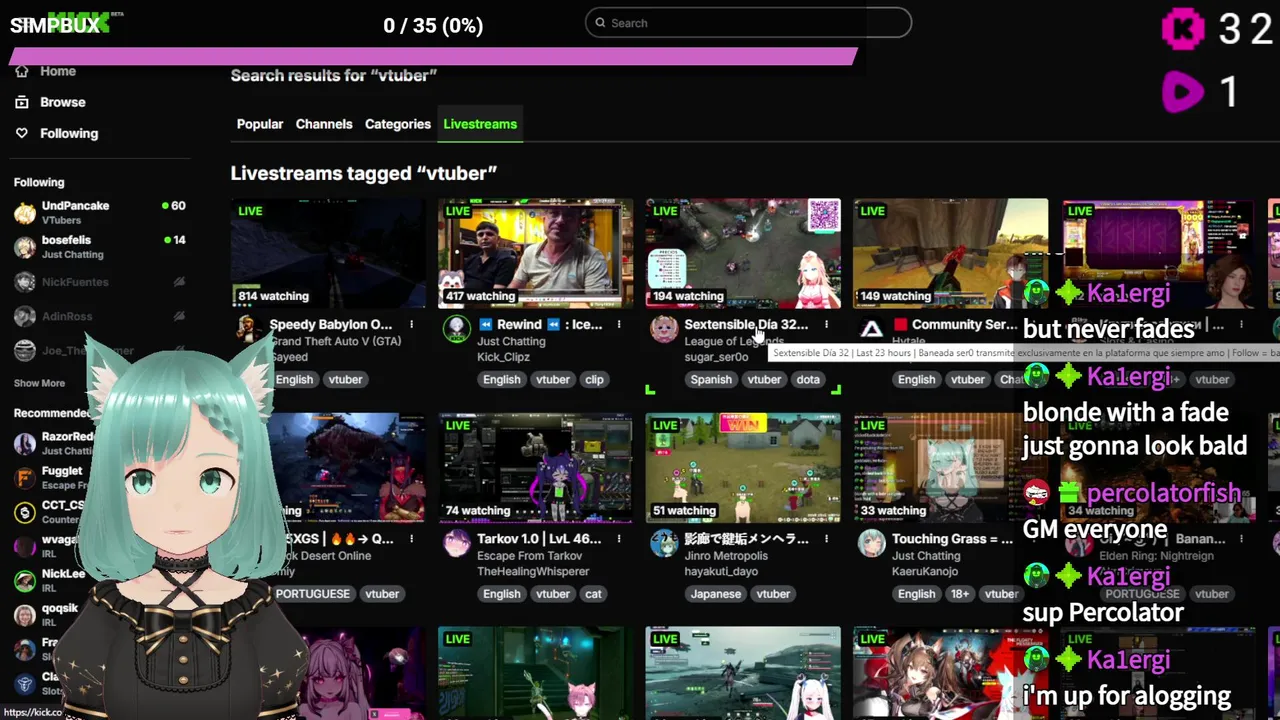
Task: Open RazorRed recommended channel avatar
Action: pos(25,443)
